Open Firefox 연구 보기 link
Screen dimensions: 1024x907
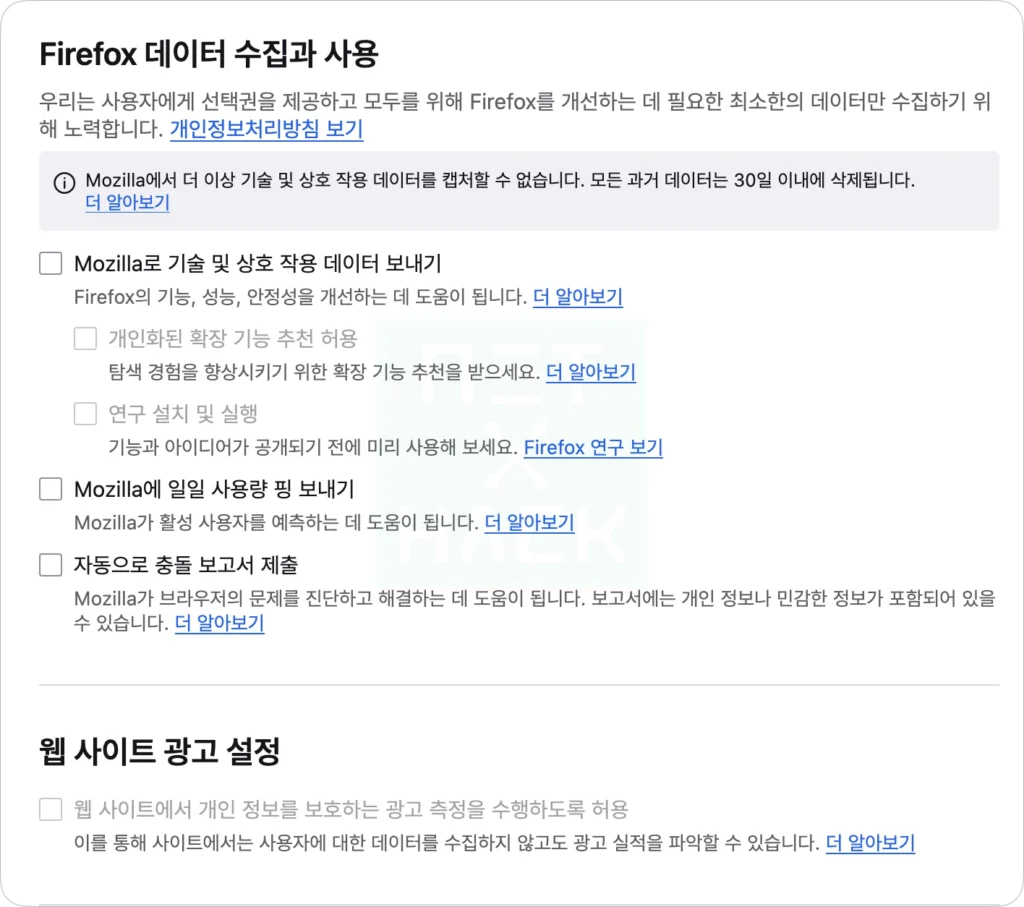tap(594, 447)
